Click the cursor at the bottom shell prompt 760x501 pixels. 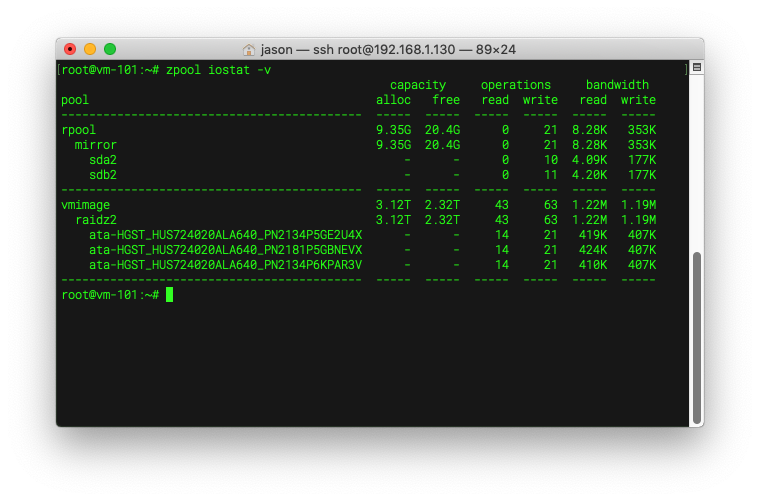point(169,295)
